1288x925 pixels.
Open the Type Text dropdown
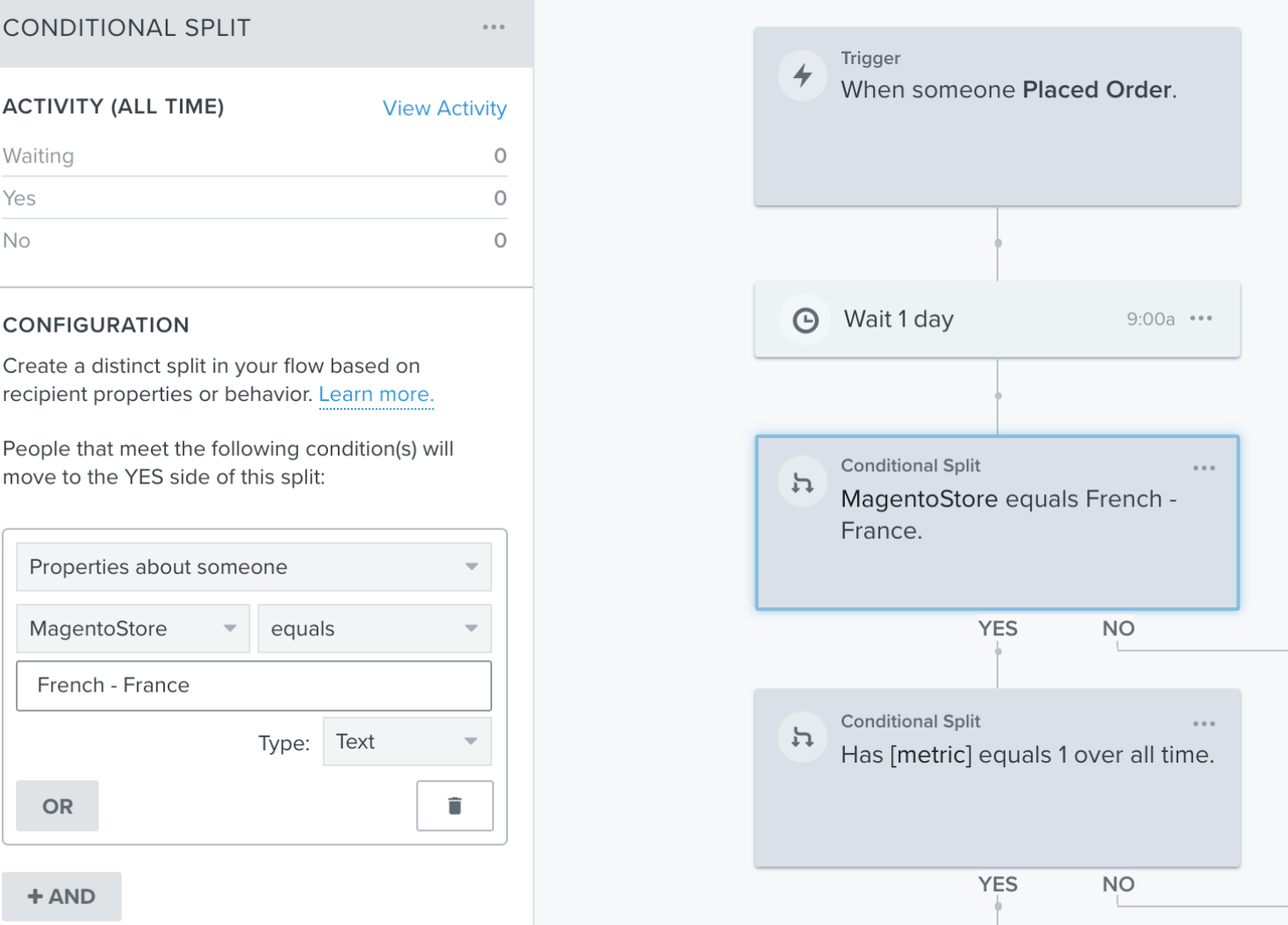[407, 742]
